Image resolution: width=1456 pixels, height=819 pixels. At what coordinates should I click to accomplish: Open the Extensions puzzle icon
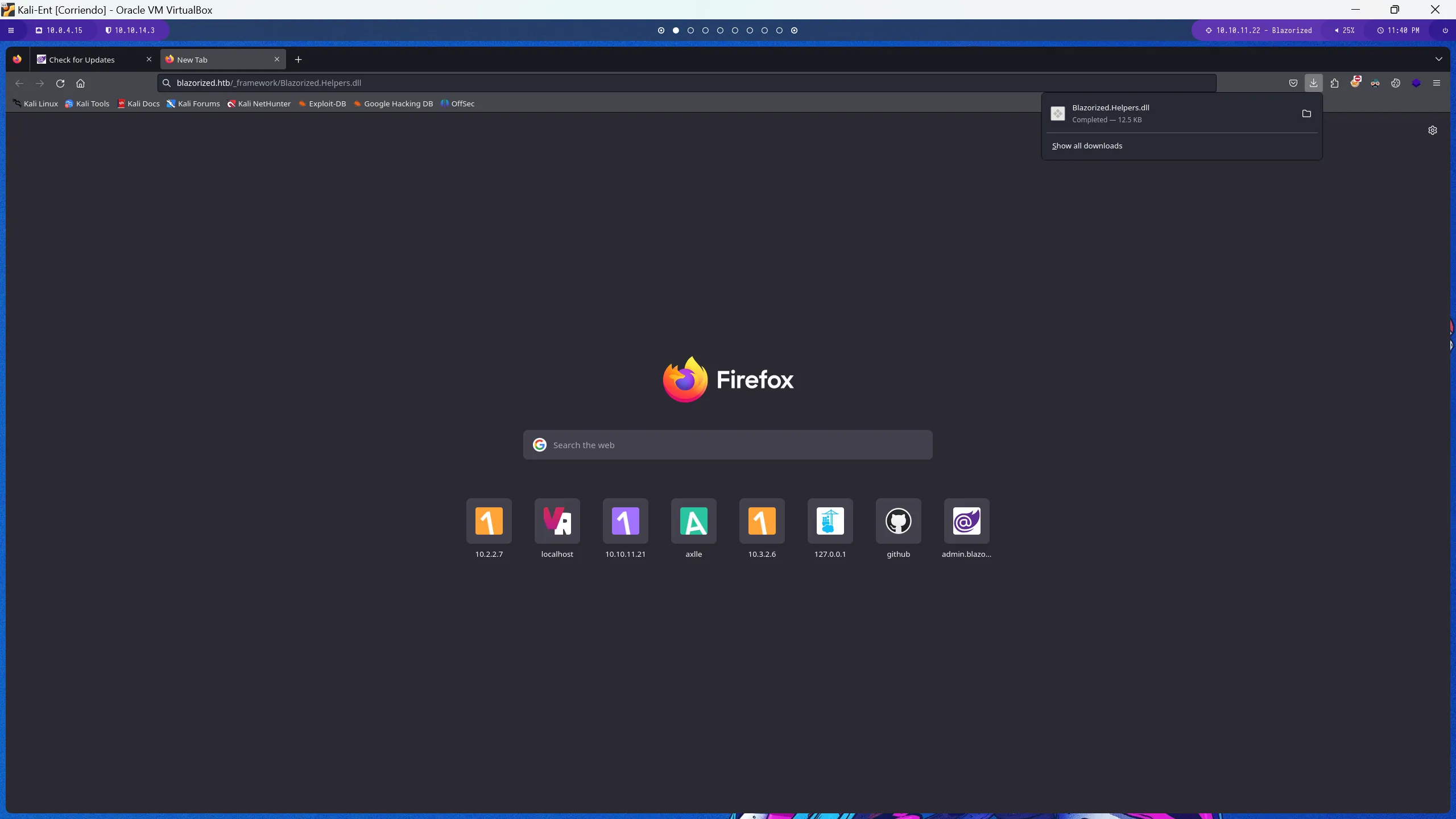(x=1334, y=83)
